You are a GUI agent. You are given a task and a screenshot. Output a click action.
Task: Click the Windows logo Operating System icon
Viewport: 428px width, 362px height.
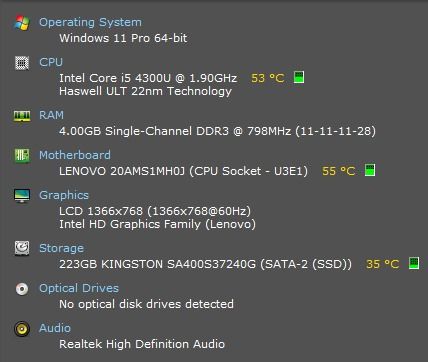22,23
